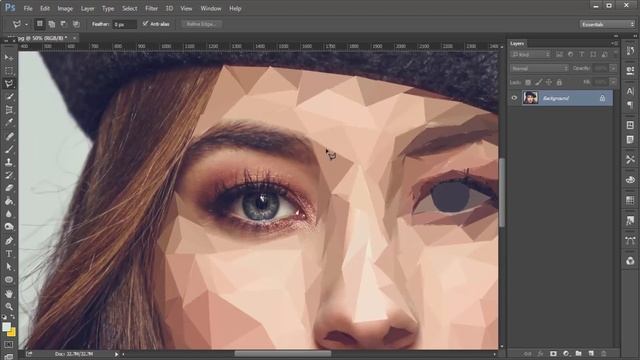Filter layers by adjustment layers
Viewport: 640px width, 360px height.
click(571, 54)
